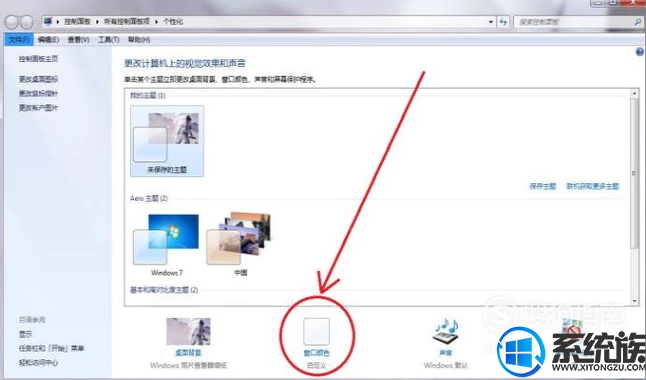Click 所有控制面板项 breadcrumb in address bar
The width and height of the screenshot is (646, 380).
[127, 21]
